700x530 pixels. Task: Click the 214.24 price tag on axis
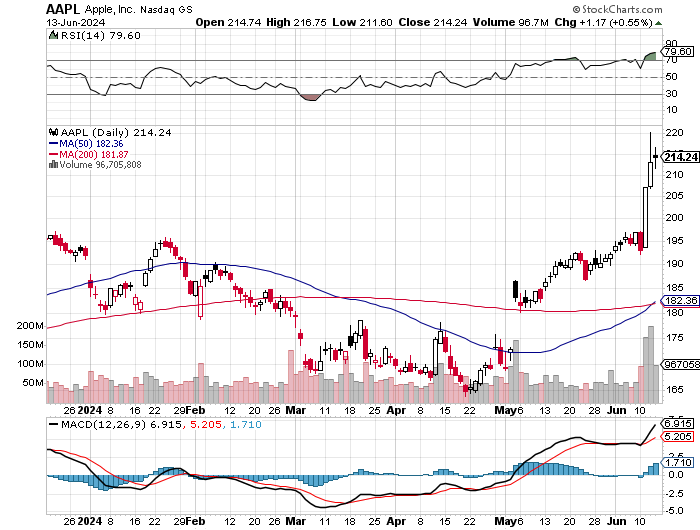point(680,157)
